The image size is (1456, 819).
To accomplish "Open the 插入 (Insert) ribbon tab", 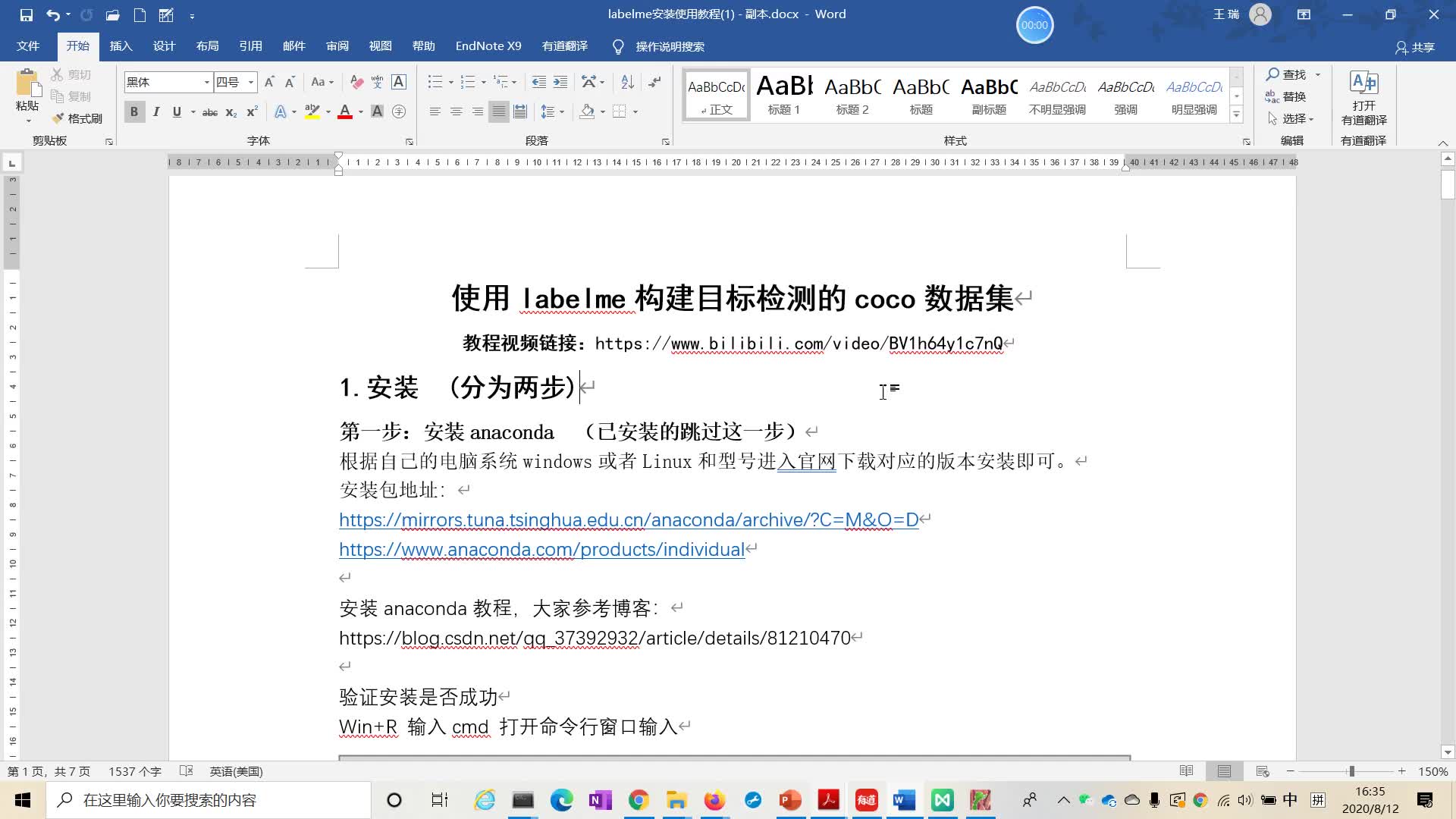I will click(x=121, y=46).
